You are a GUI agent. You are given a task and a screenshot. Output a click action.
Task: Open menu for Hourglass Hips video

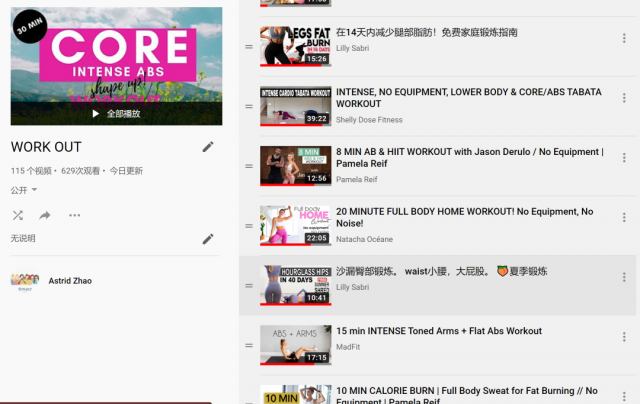point(624,277)
